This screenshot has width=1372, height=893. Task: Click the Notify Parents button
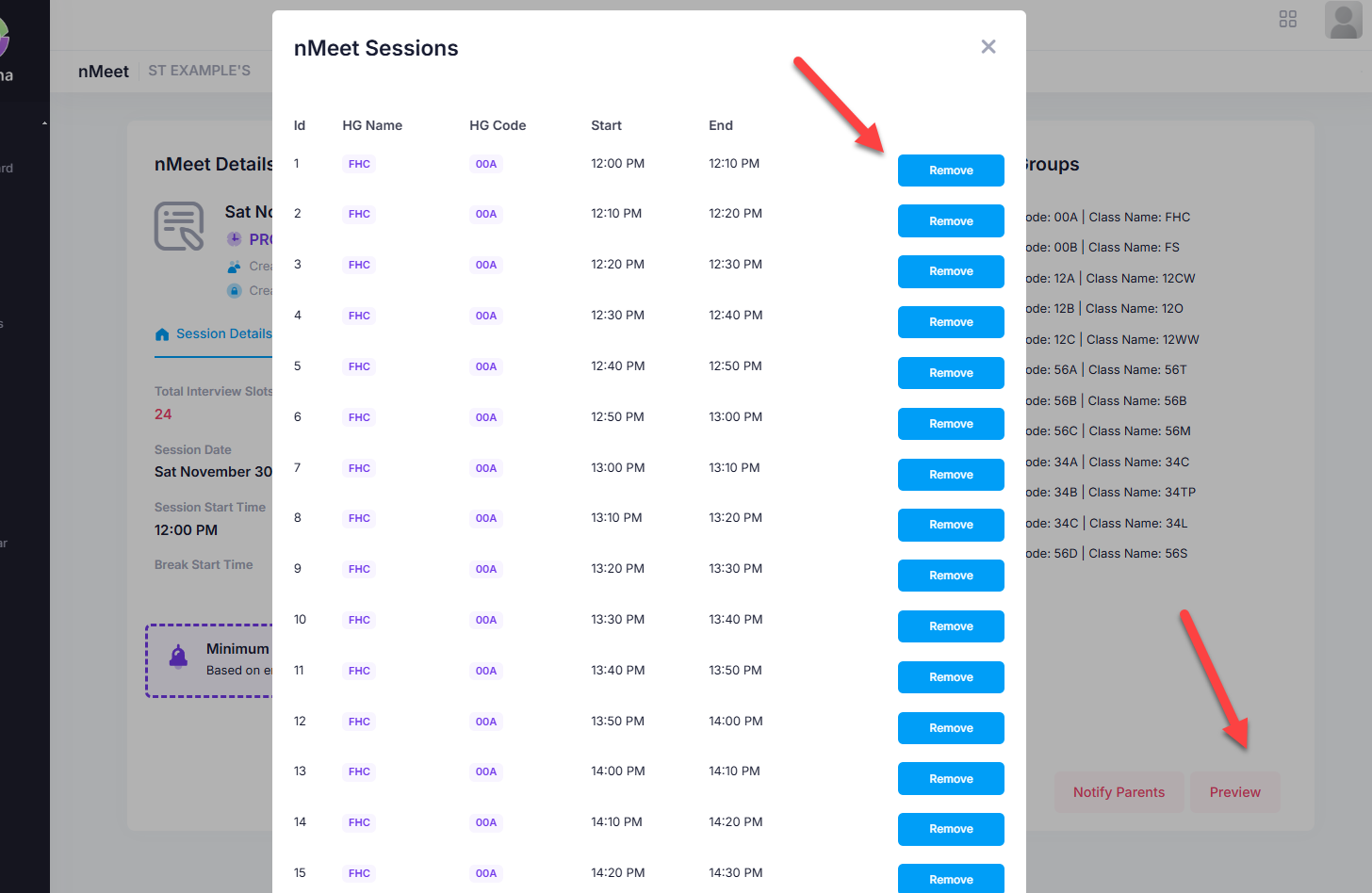click(x=1119, y=792)
